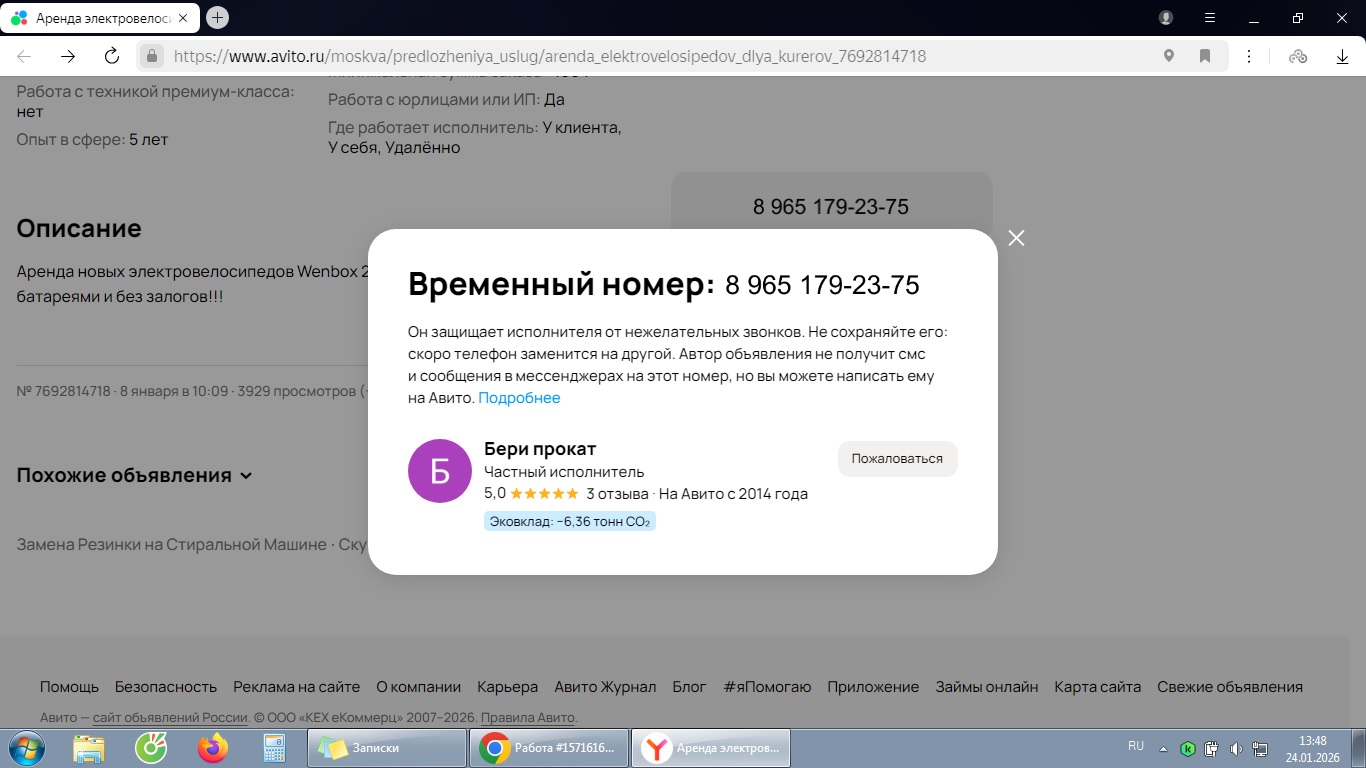Image resolution: width=1366 pixels, height=768 pixels.
Task: Open the Реклама на сайте footer link
Action: pos(296,687)
